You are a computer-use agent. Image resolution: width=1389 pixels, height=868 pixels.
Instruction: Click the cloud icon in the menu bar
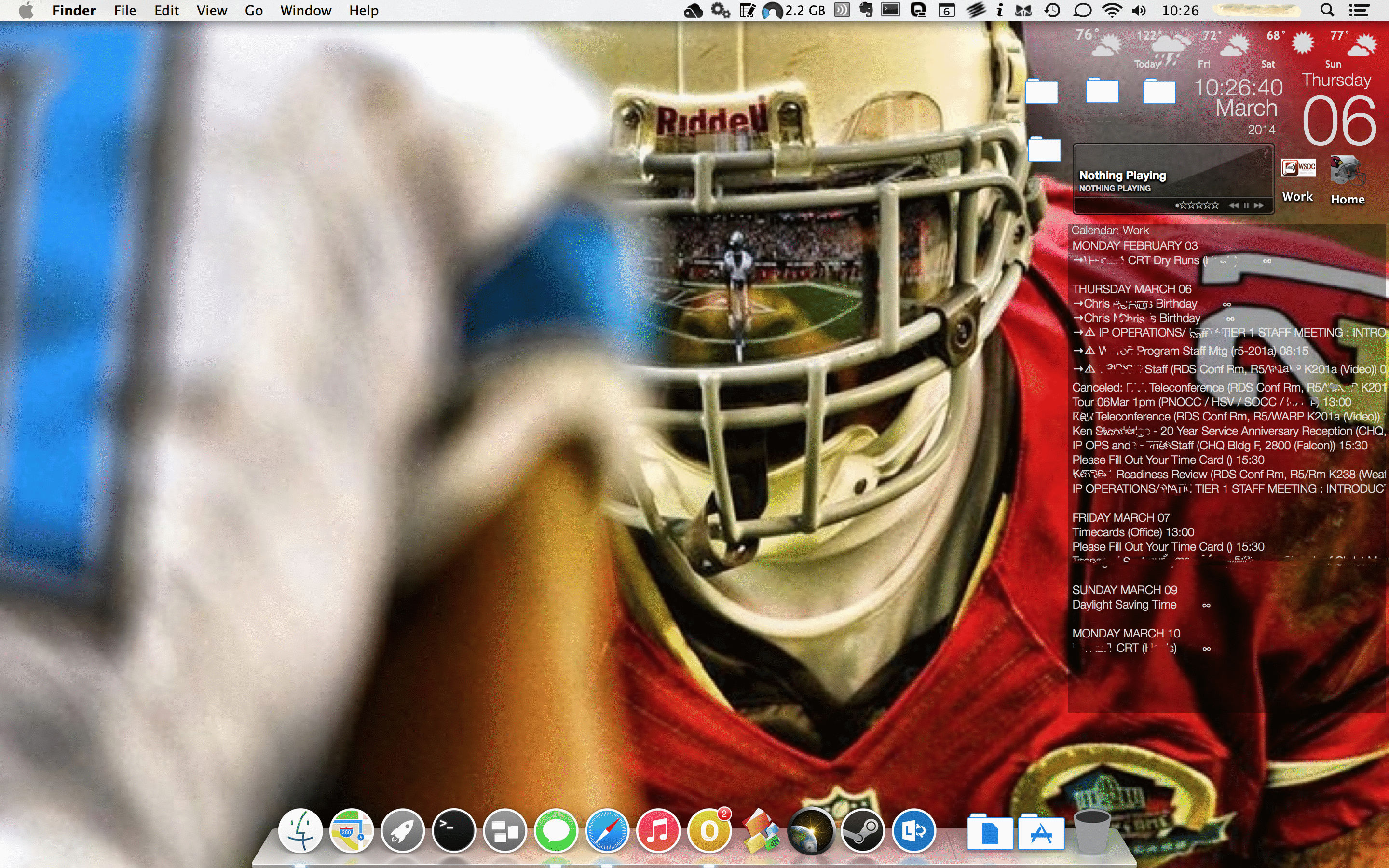(x=694, y=10)
